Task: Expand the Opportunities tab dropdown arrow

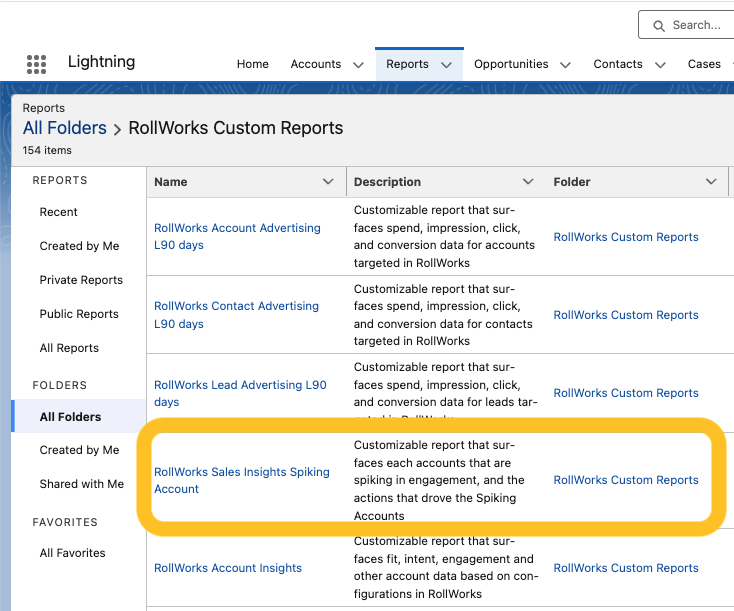Action: tap(565, 65)
